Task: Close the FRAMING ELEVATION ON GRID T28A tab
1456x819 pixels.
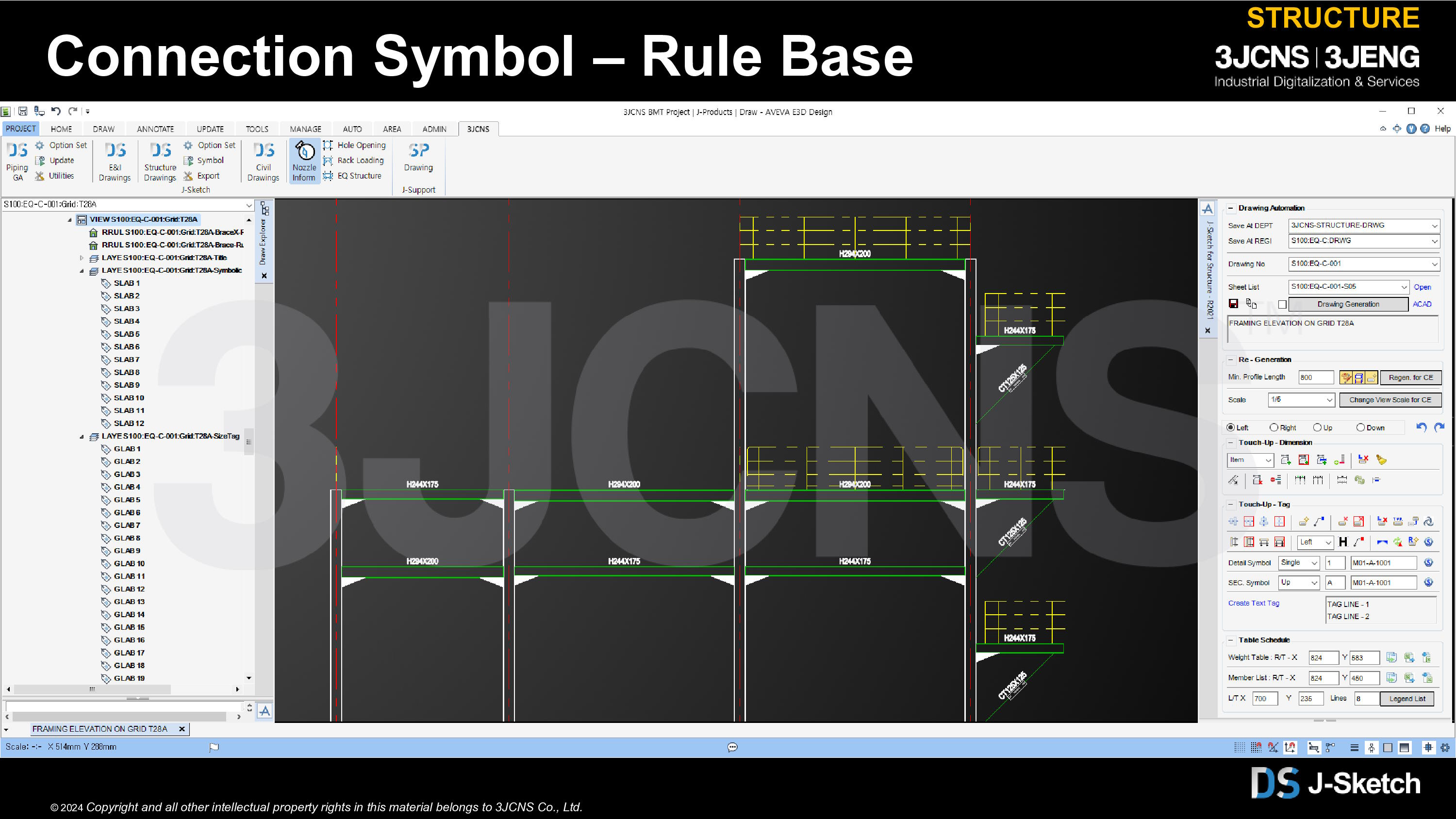Action: pyautogui.click(x=182, y=729)
